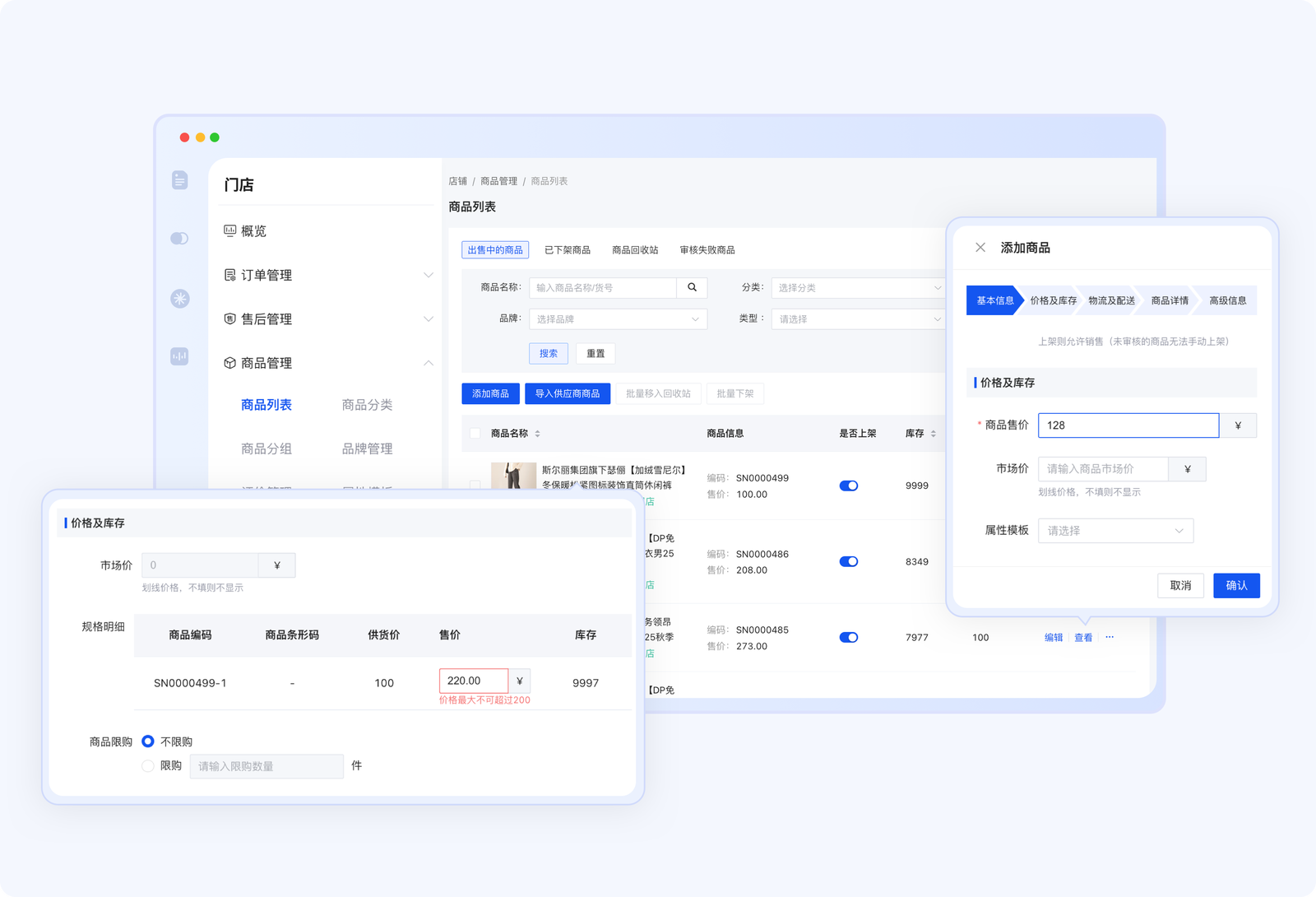Expand the 属性模板 dropdown in the dialog
Screen dimensions: 1316x897
pos(1115,530)
